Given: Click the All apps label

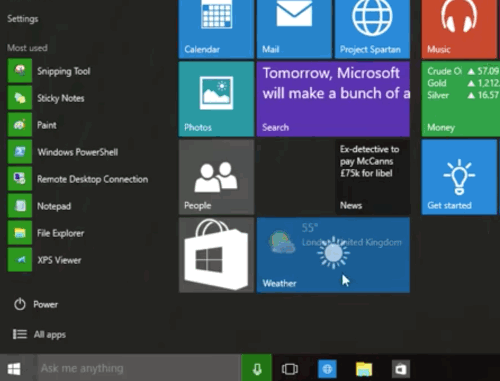Looking at the screenshot, I should click(x=50, y=335).
